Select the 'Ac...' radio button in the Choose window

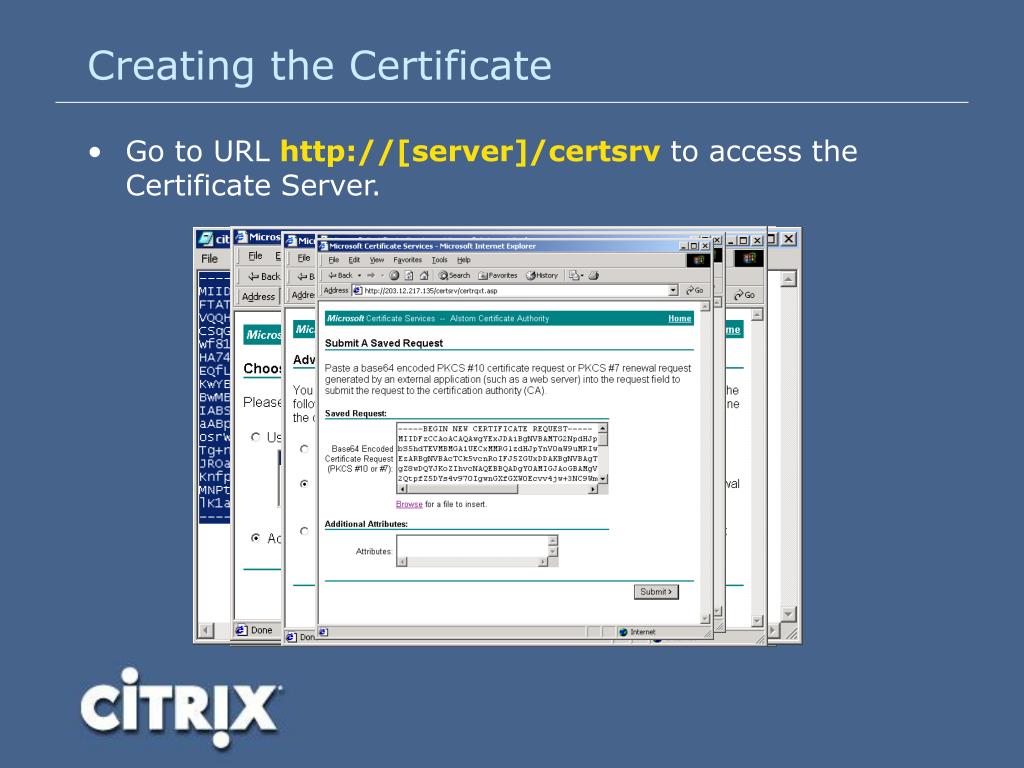click(x=255, y=538)
